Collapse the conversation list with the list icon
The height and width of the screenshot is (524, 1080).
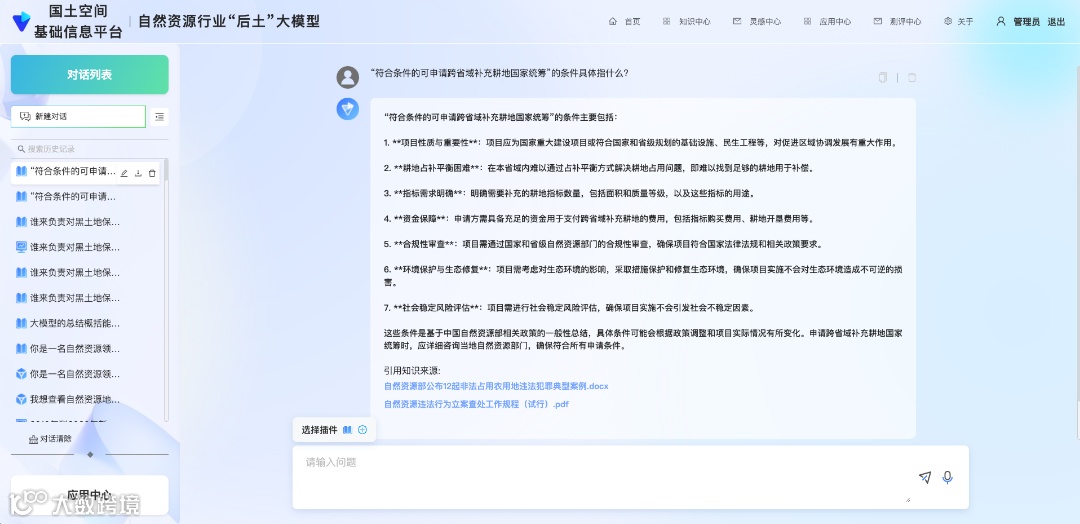[x=160, y=117]
